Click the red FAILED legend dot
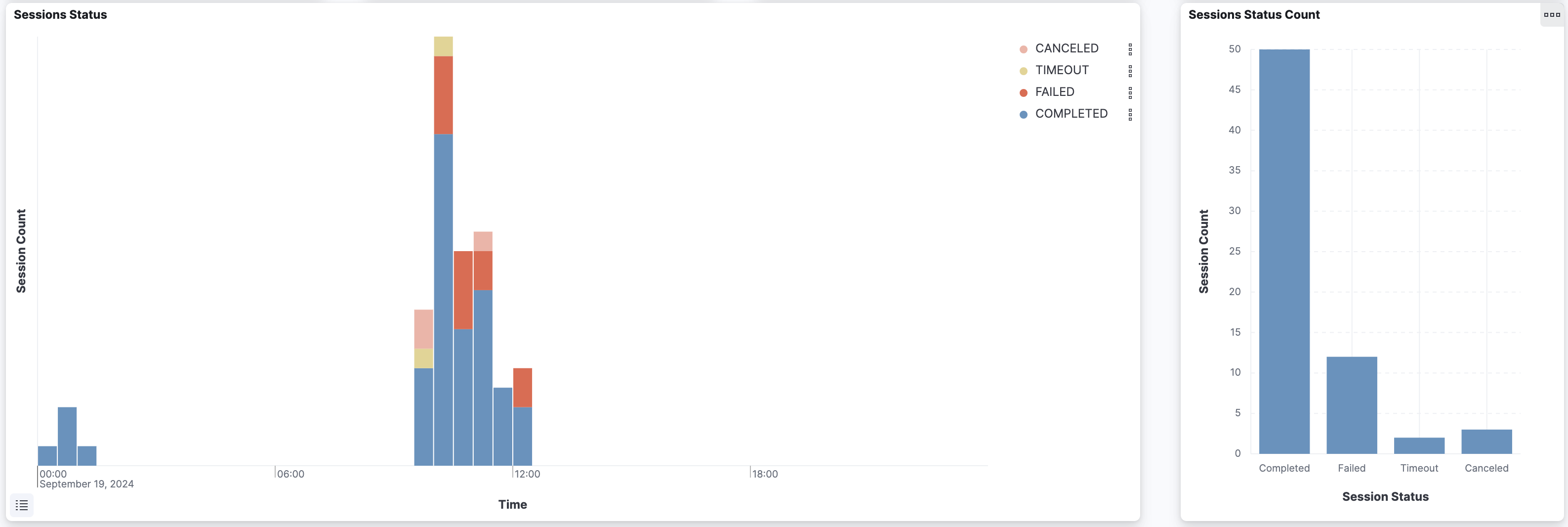 [1023, 91]
